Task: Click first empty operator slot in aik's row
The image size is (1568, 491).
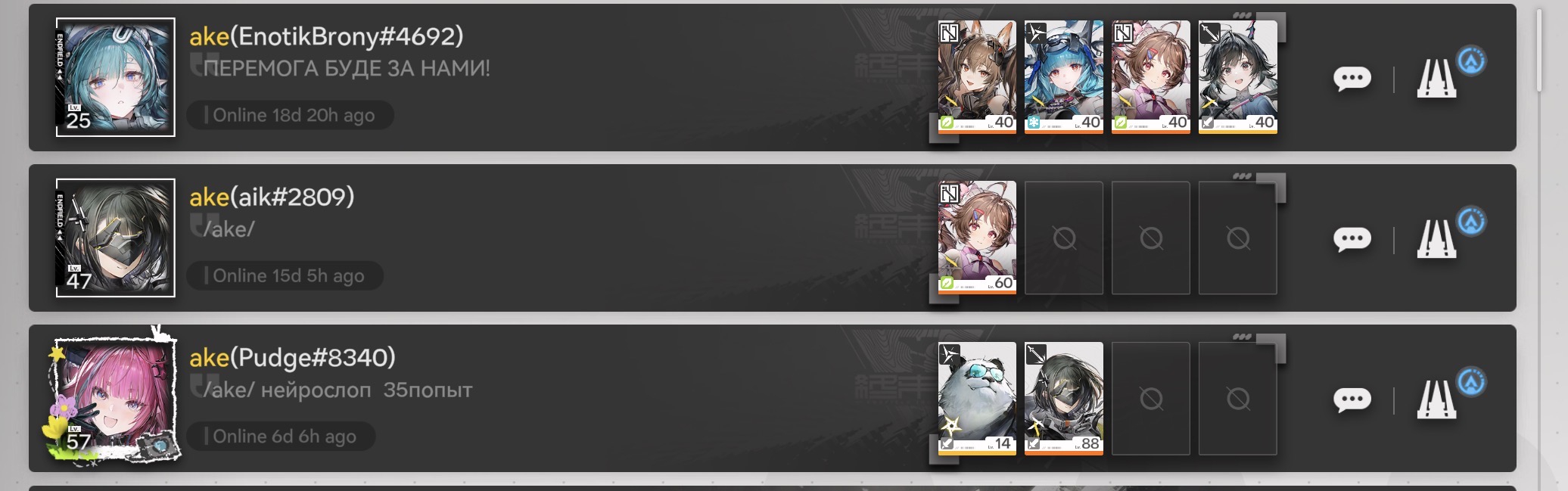Action: pyautogui.click(x=1064, y=238)
